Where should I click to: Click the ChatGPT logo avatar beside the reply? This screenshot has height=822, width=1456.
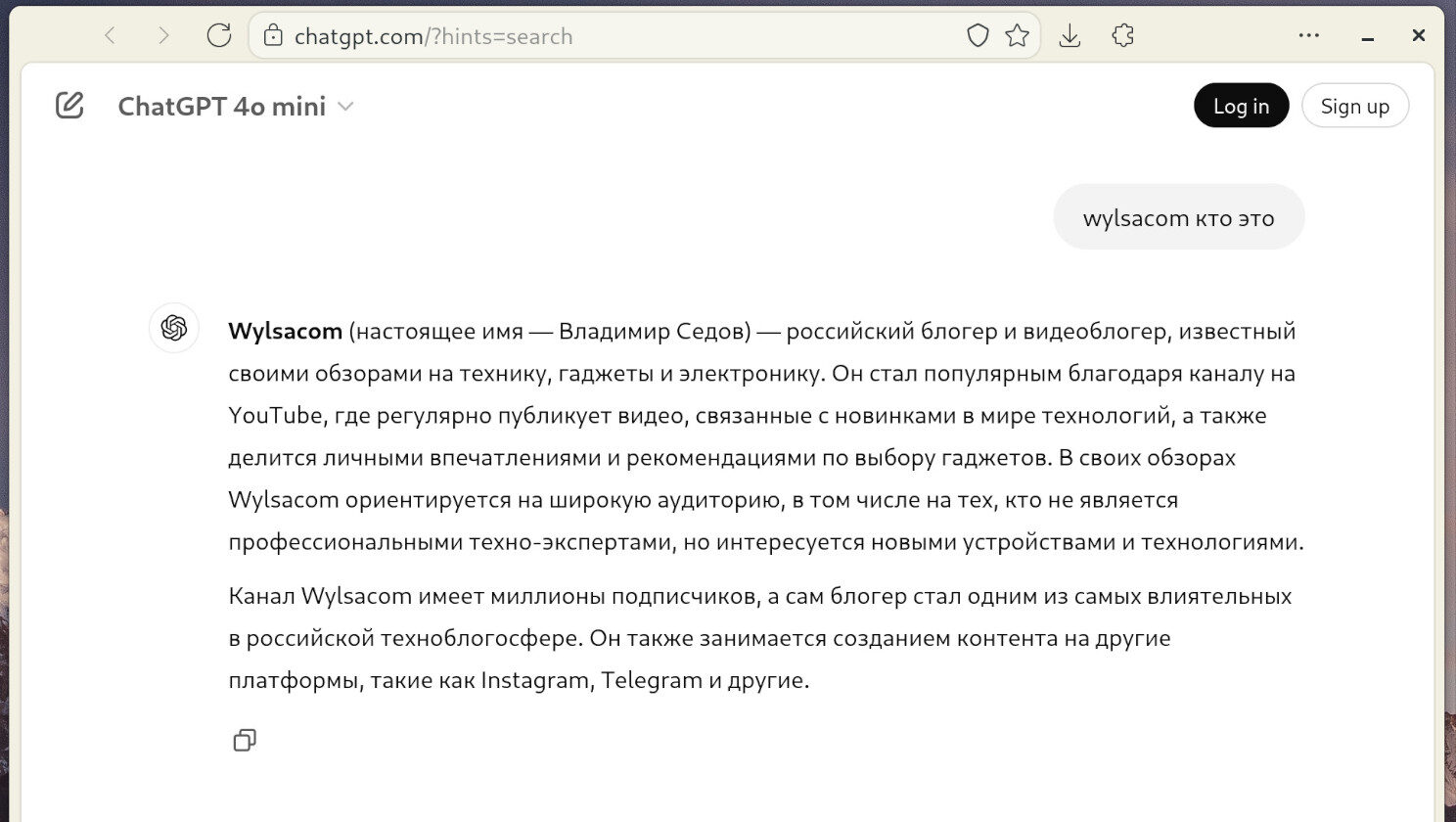click(174, 328)
